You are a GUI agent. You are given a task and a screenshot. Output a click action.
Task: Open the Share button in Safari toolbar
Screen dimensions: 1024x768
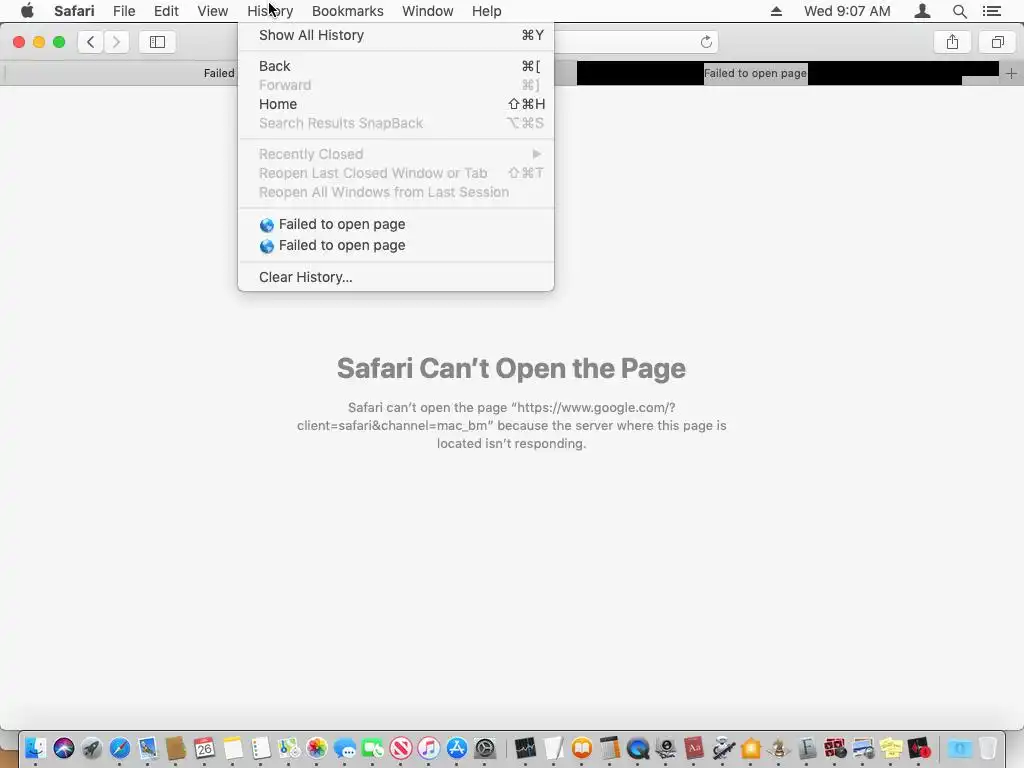pyautogui.click(x=952, y=42)
